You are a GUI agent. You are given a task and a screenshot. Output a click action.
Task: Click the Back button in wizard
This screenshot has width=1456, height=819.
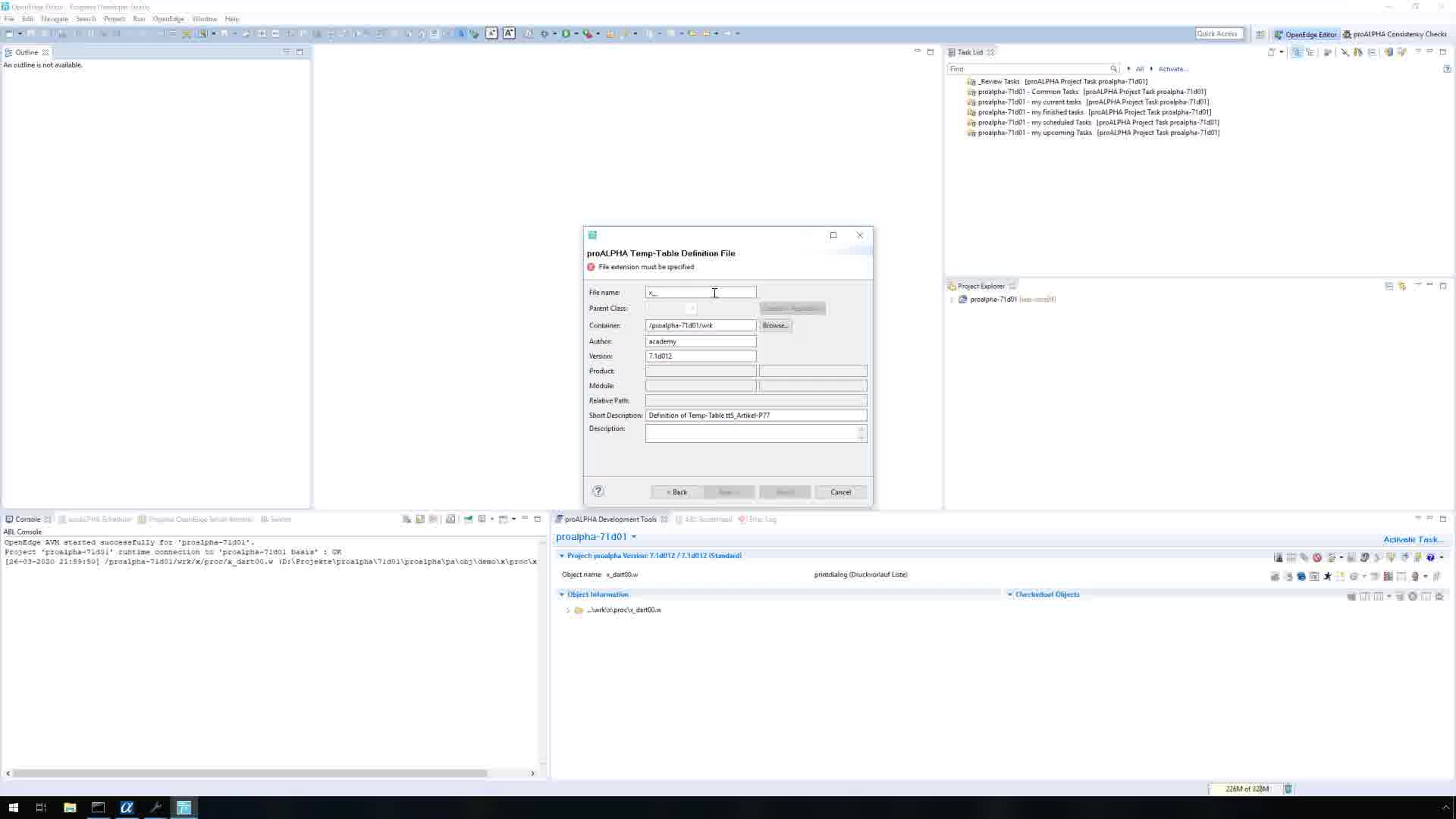coord(677,492)
